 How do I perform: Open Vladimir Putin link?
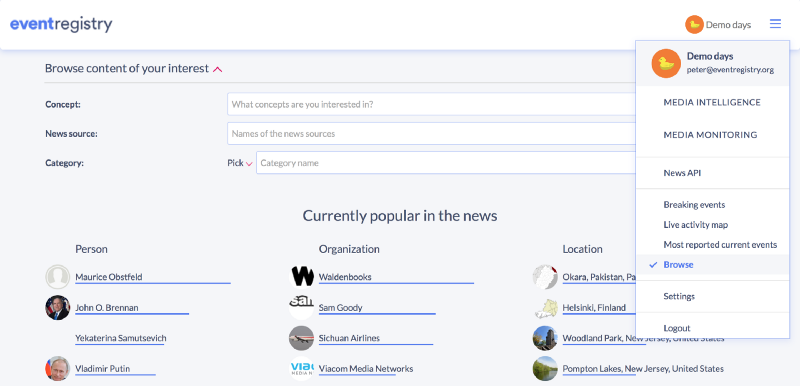point(103,369)
